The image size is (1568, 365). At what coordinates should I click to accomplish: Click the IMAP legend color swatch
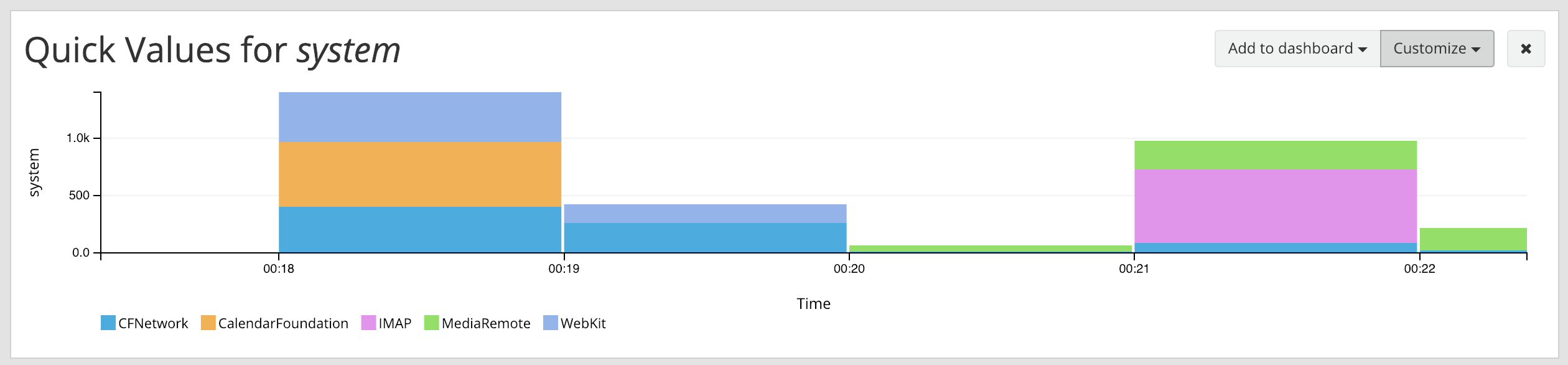click(369, 323)
